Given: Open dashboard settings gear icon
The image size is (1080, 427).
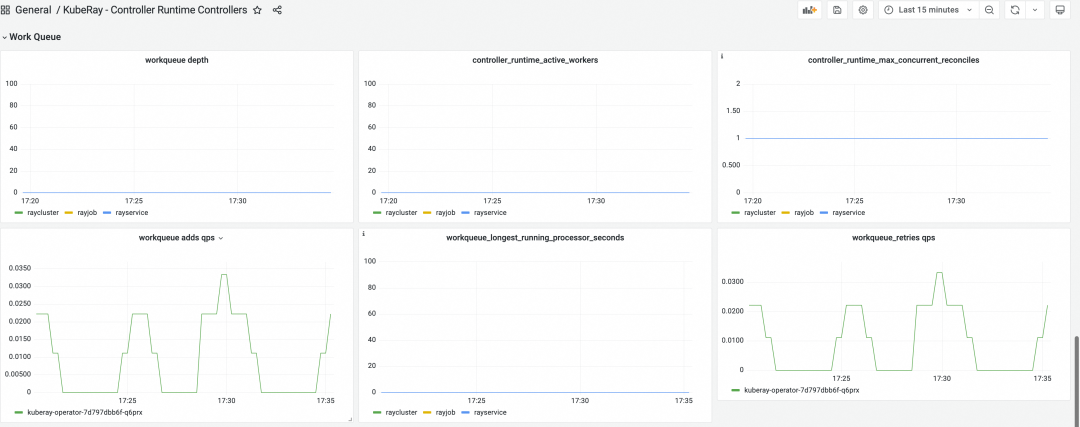Looking at the screenshot, I should tap(863, 10).
